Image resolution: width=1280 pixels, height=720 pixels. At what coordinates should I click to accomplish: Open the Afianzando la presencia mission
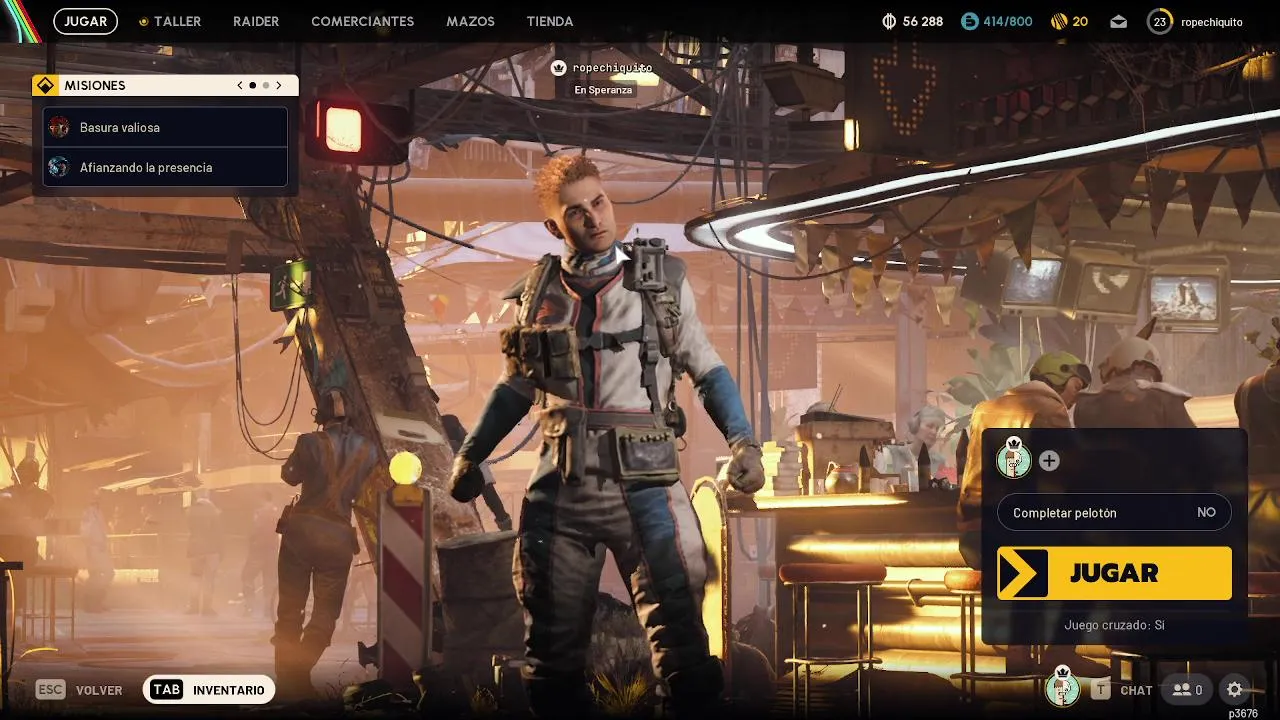point(165,167)
